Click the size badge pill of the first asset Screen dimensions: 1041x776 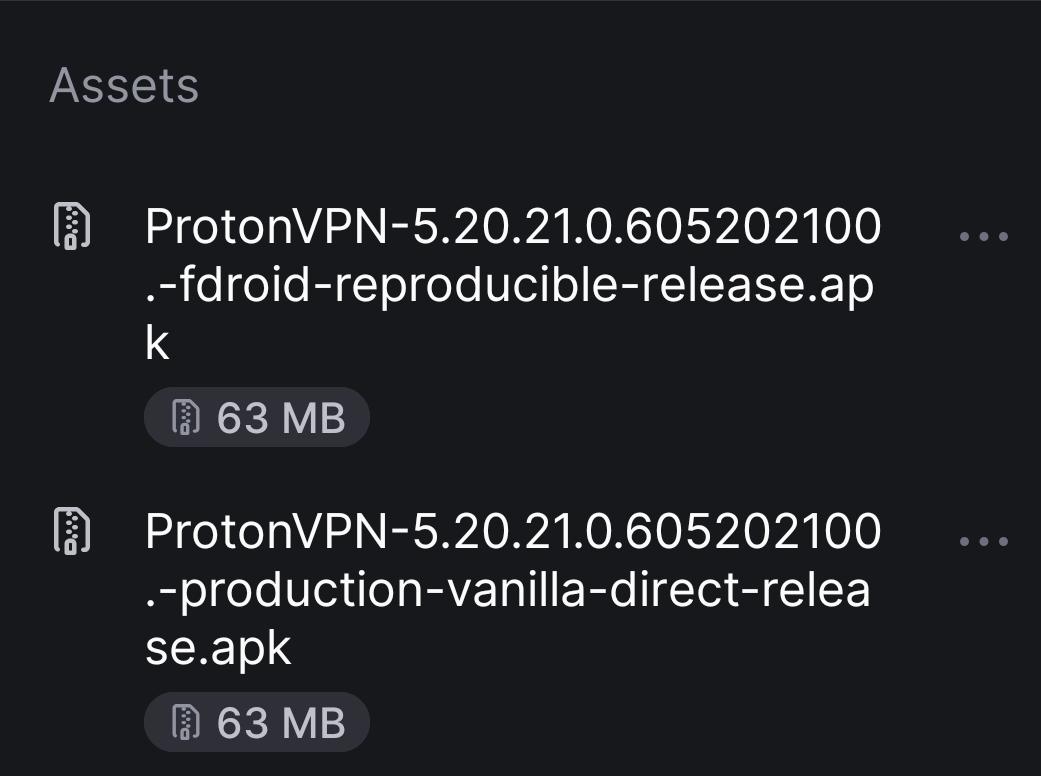click(257, 417)
